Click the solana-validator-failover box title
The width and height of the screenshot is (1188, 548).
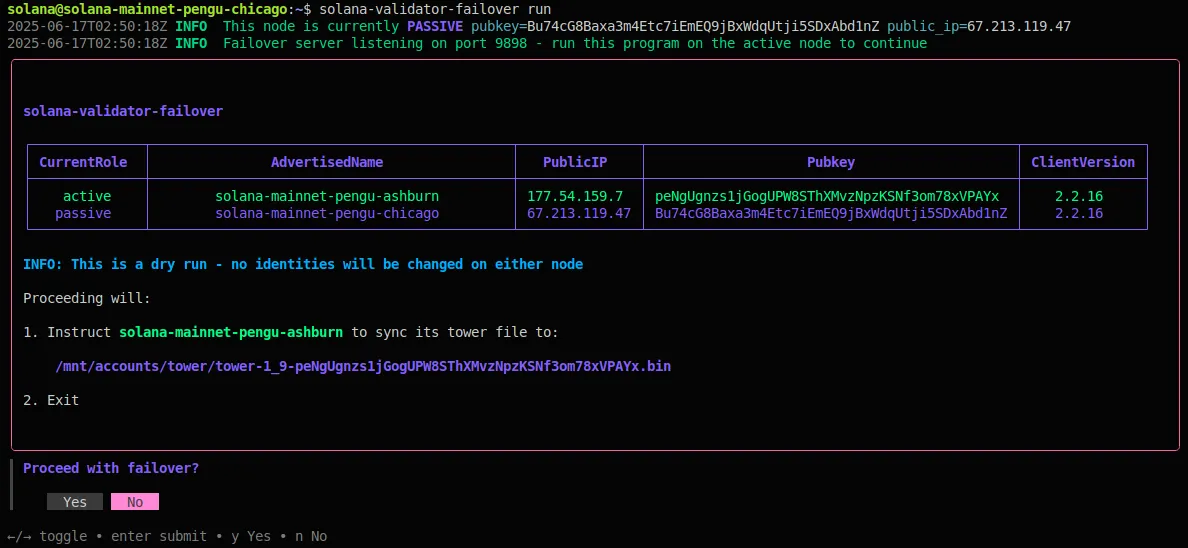[x=123, y=111]
